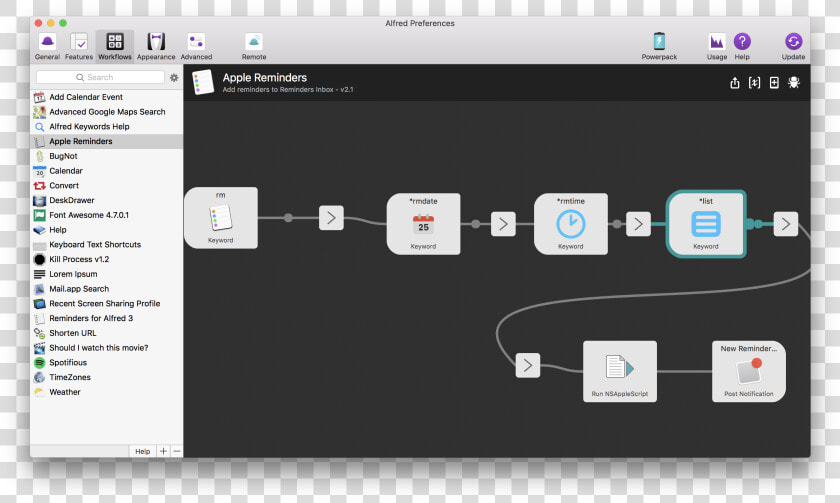Select the Calendar workflow
The image size is (840, 503).
click(x=107, y=171)
